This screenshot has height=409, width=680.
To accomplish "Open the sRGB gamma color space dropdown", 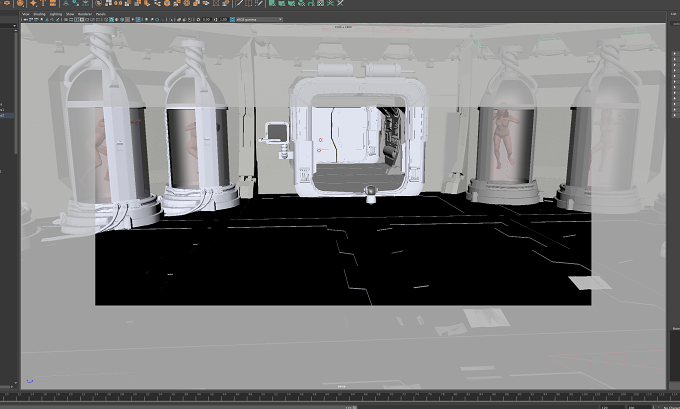I will 259,20.
